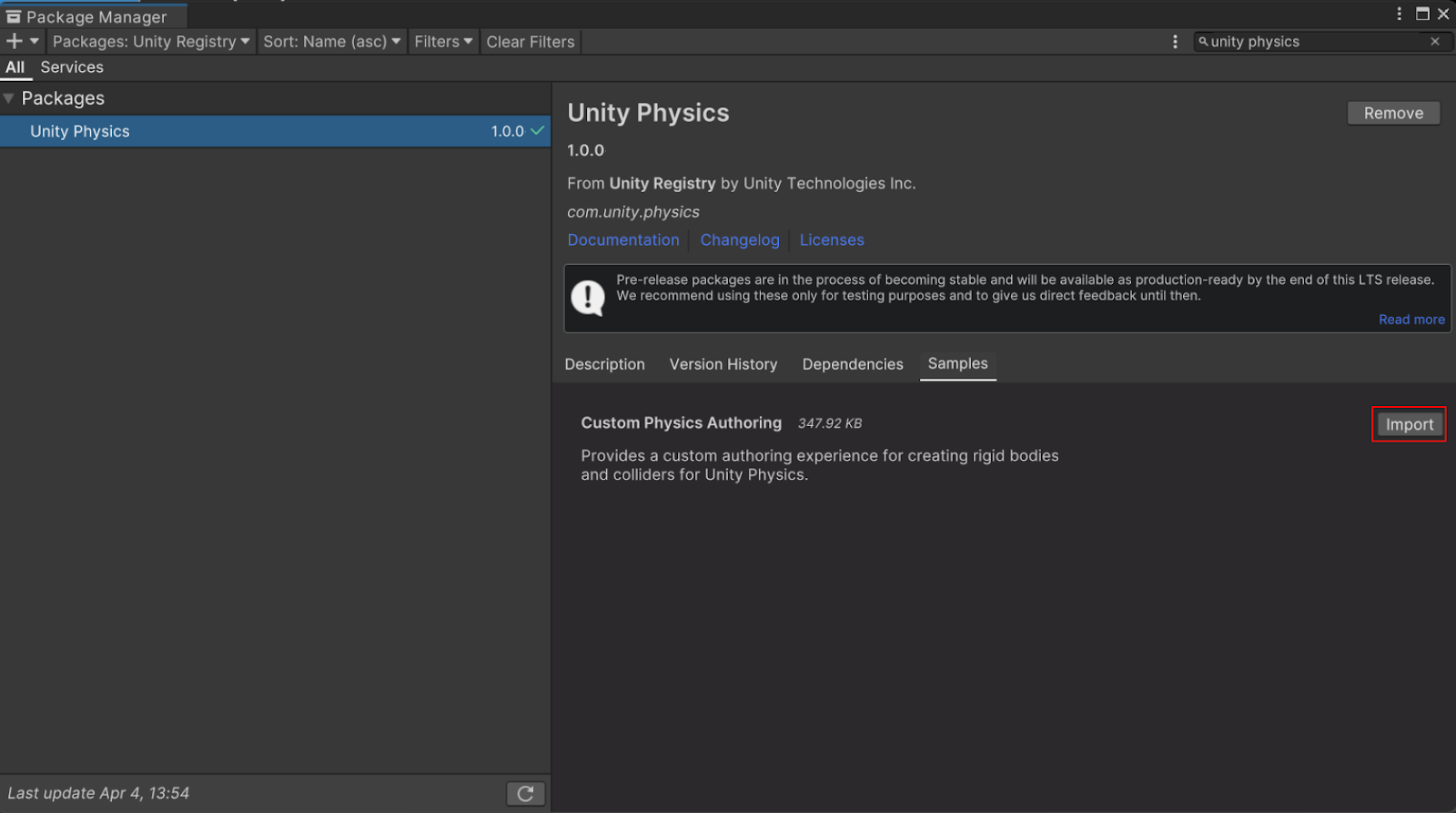Switch to the Version History tab
The height and width of the screenshot is (813, 1456).
click(723, 364)
